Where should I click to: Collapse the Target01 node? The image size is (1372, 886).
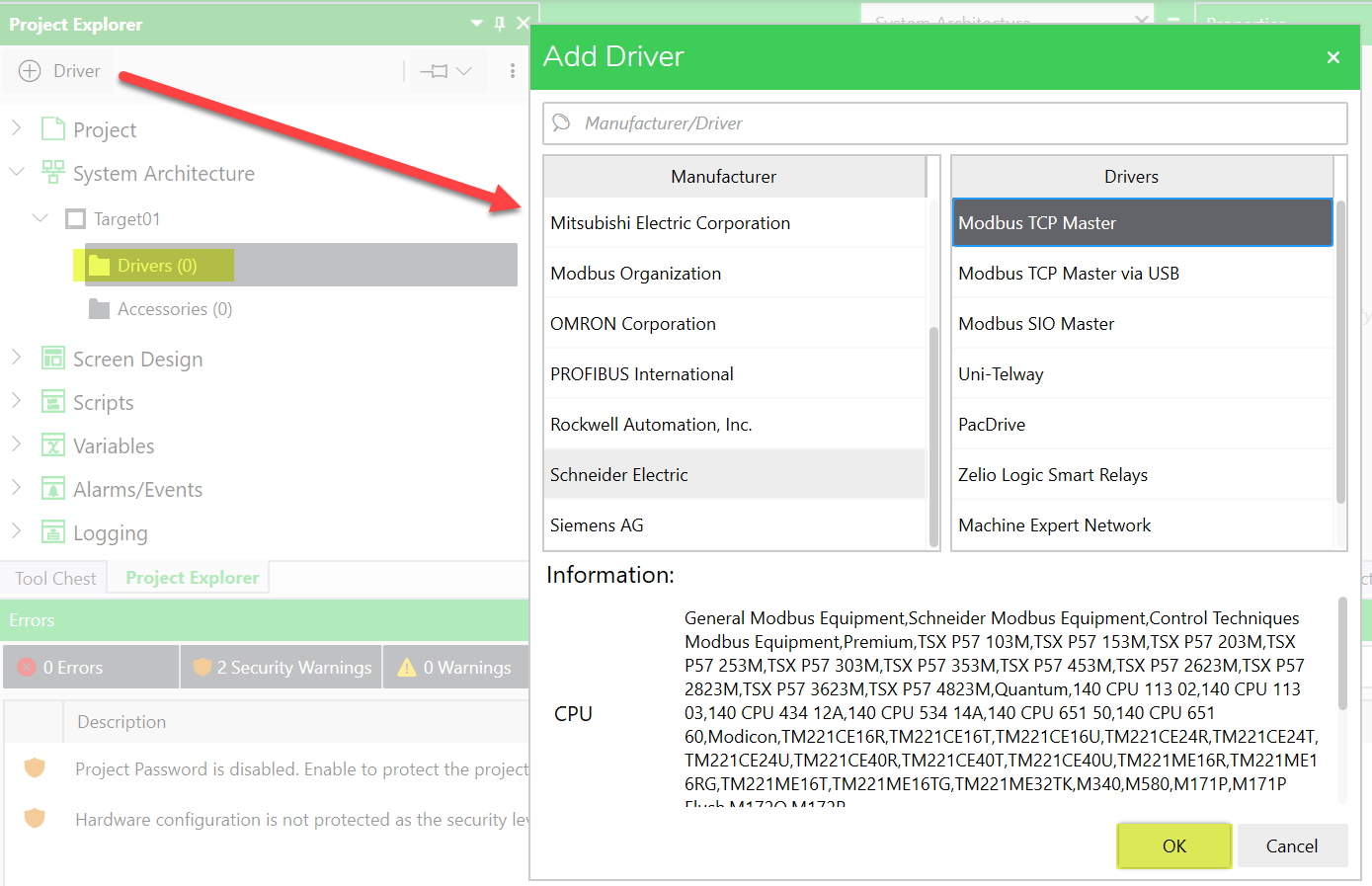coord(40,217)
